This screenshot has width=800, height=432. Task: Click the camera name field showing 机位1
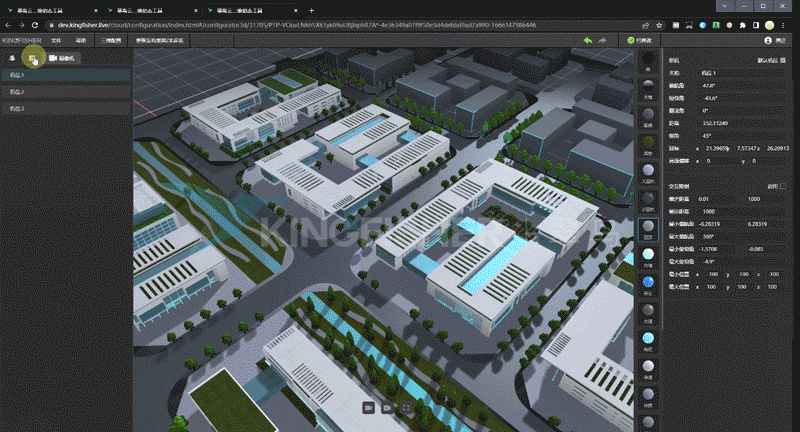click(742, 73)
